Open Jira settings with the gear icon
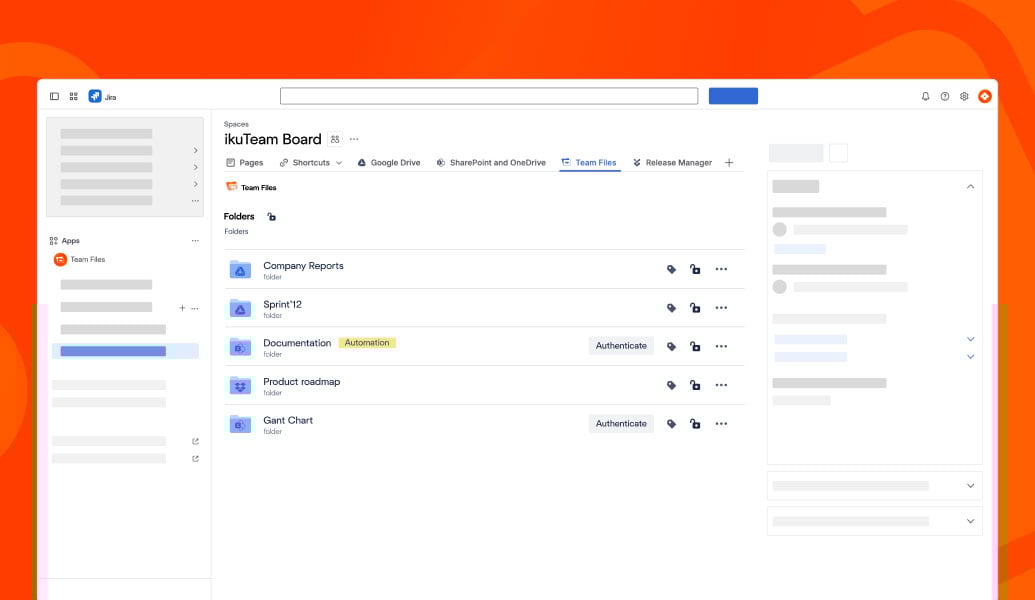This screenshot has height=600, width=1035. [963, 96]
